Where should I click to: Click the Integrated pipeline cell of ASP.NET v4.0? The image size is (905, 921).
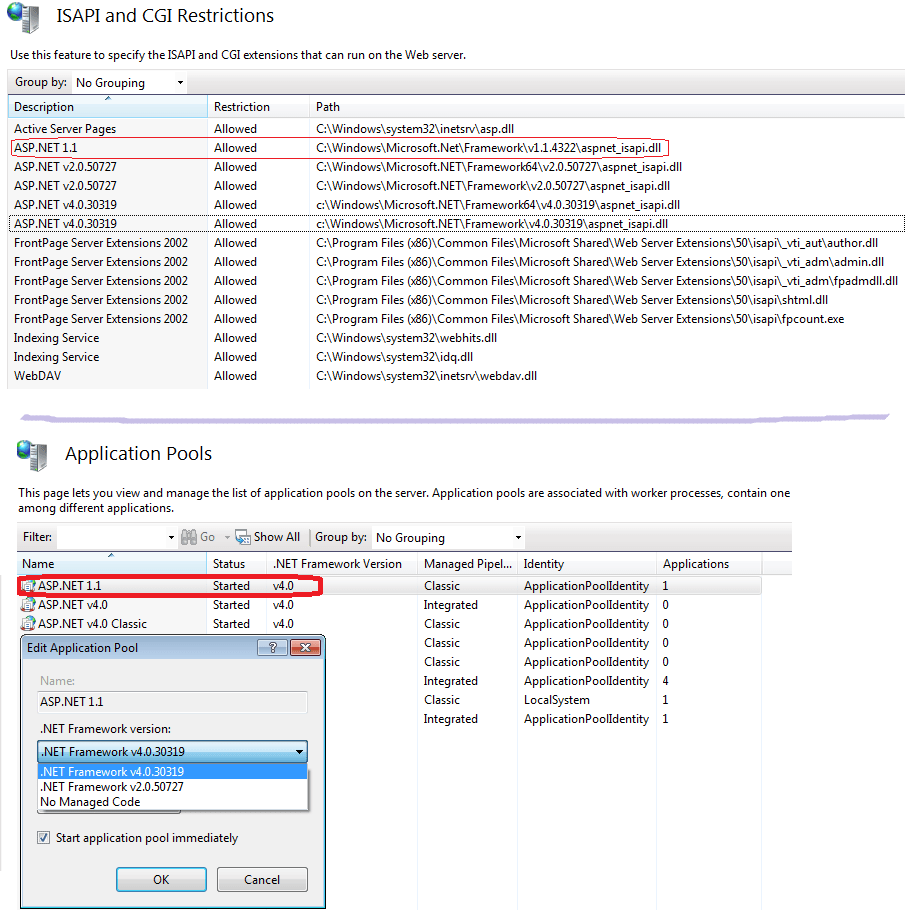pos(450,605)
